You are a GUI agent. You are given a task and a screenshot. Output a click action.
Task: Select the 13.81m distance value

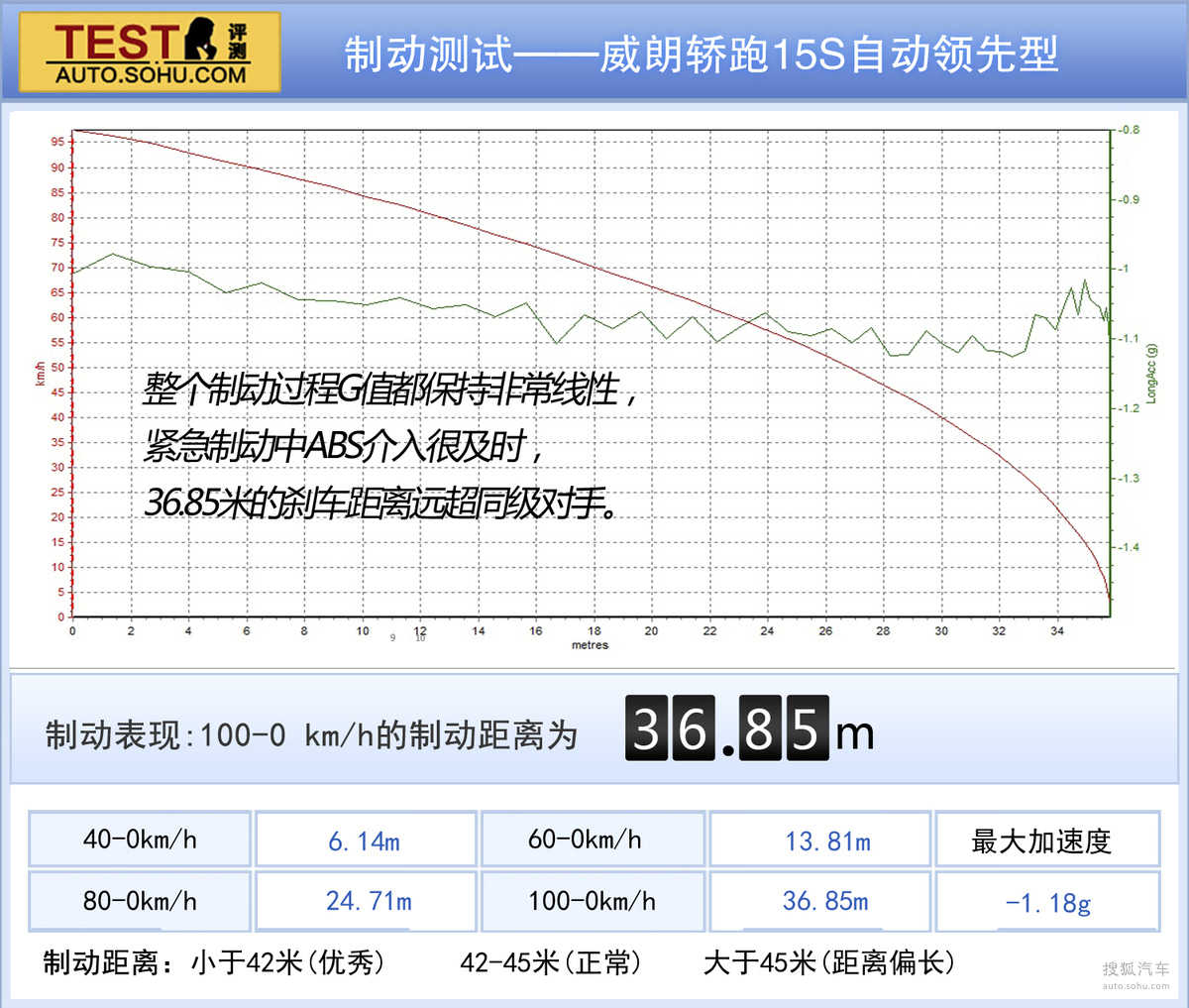pyautogui.click(x=827, y=841)
